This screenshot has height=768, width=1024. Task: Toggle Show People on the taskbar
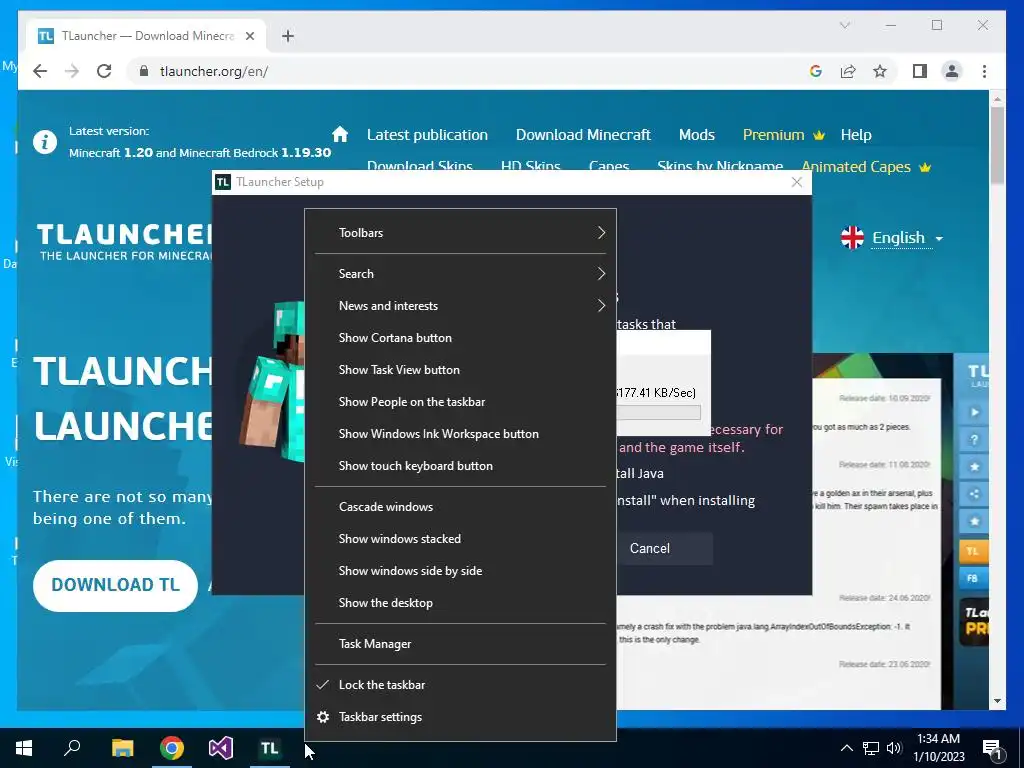[460, 402]
